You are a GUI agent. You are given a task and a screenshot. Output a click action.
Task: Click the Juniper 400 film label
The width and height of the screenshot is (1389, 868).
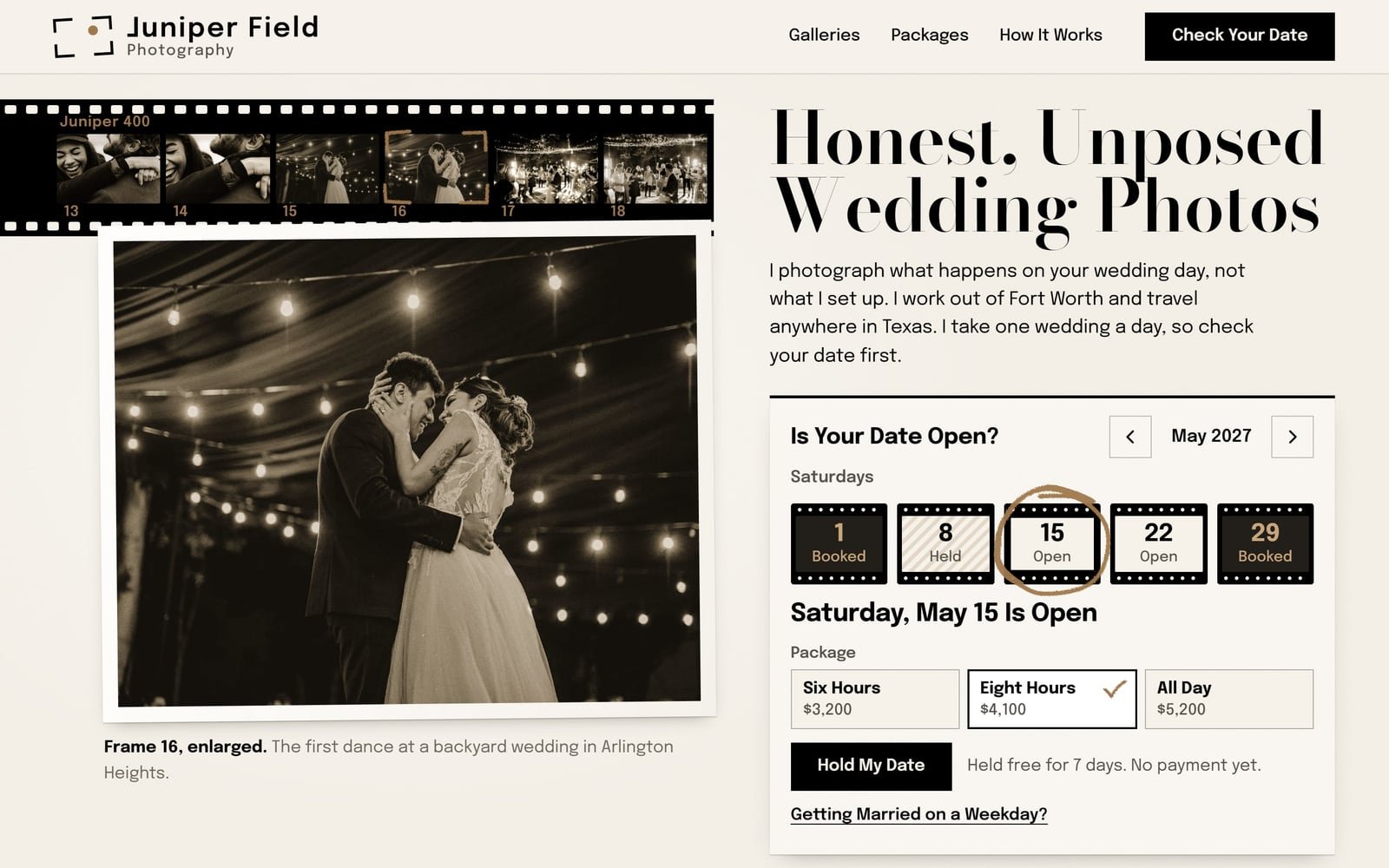[x=105, y=122]
